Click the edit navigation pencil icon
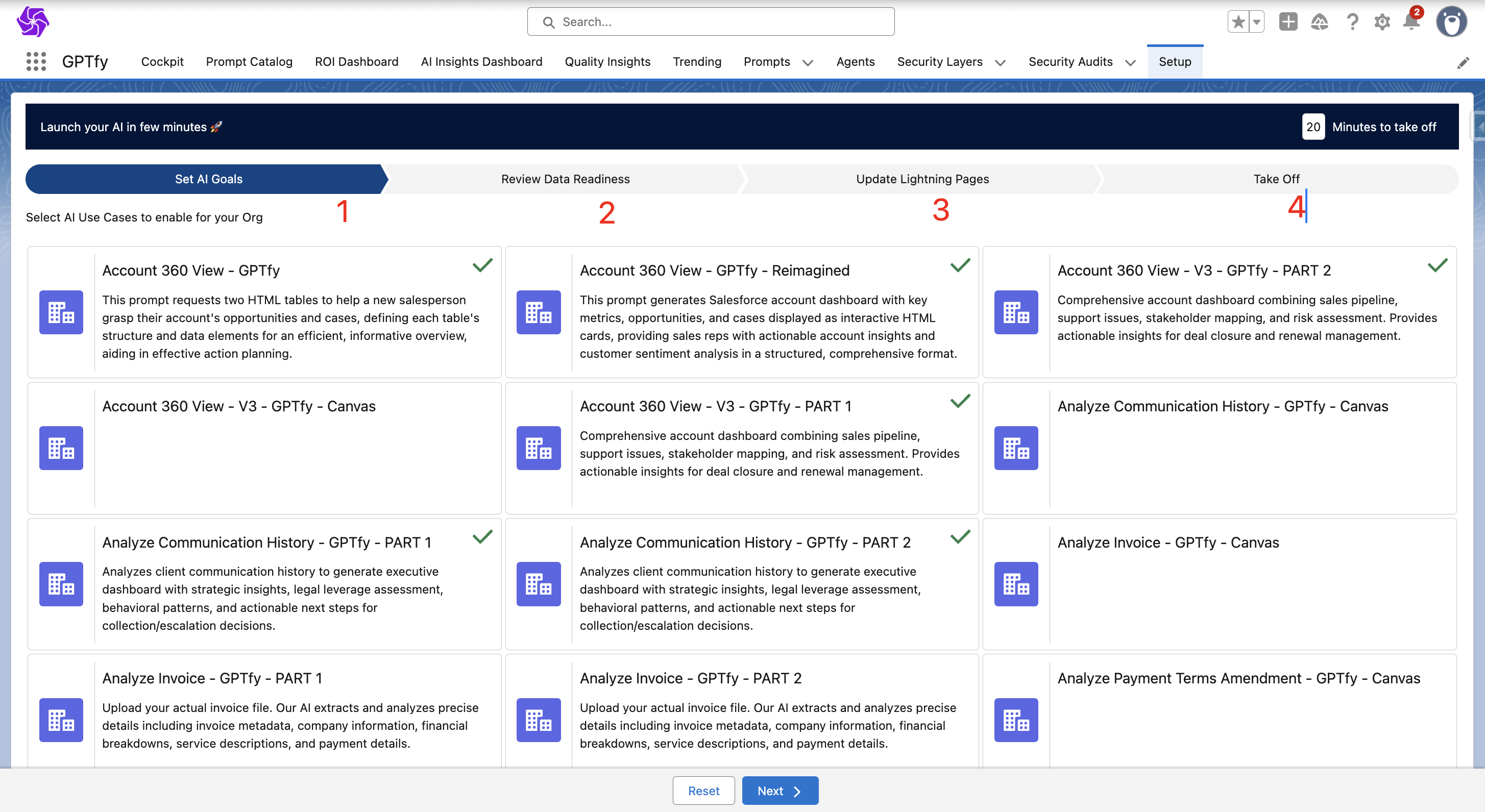 coord(1463,63)
